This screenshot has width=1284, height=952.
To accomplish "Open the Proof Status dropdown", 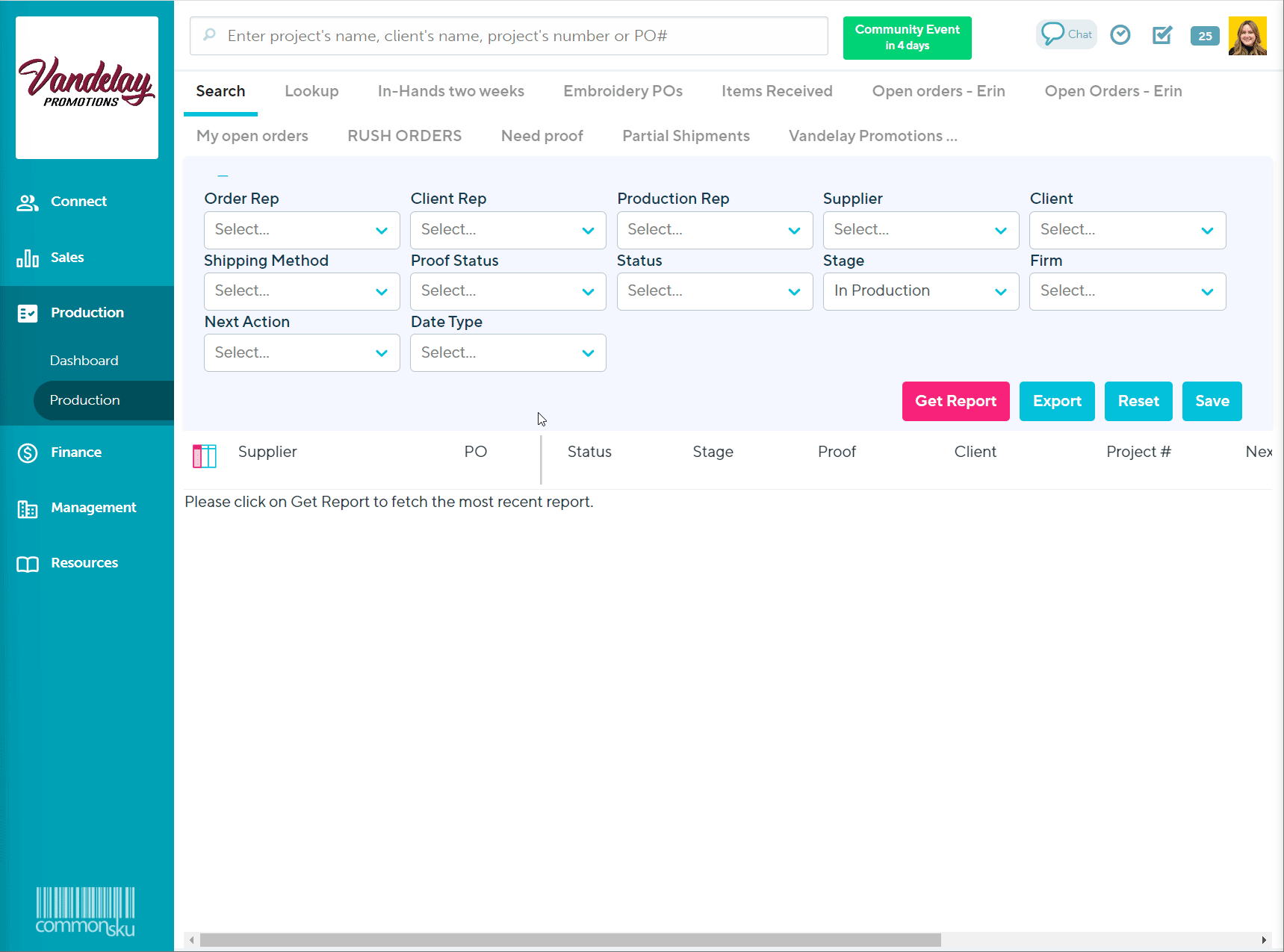I will 507,291.
